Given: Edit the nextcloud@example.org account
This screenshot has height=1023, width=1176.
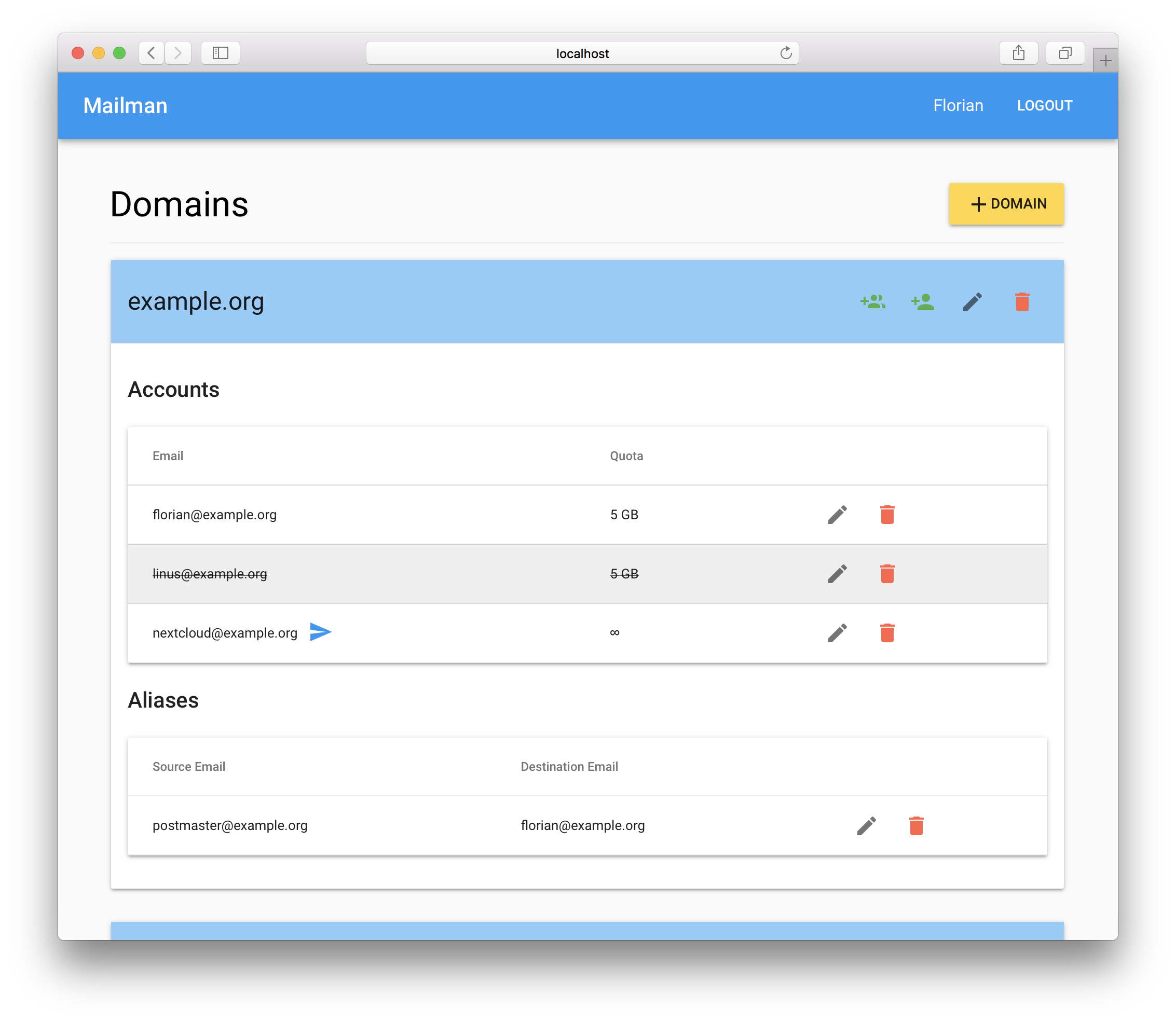Looking at the screenshot, I should (x=837, y=632).
